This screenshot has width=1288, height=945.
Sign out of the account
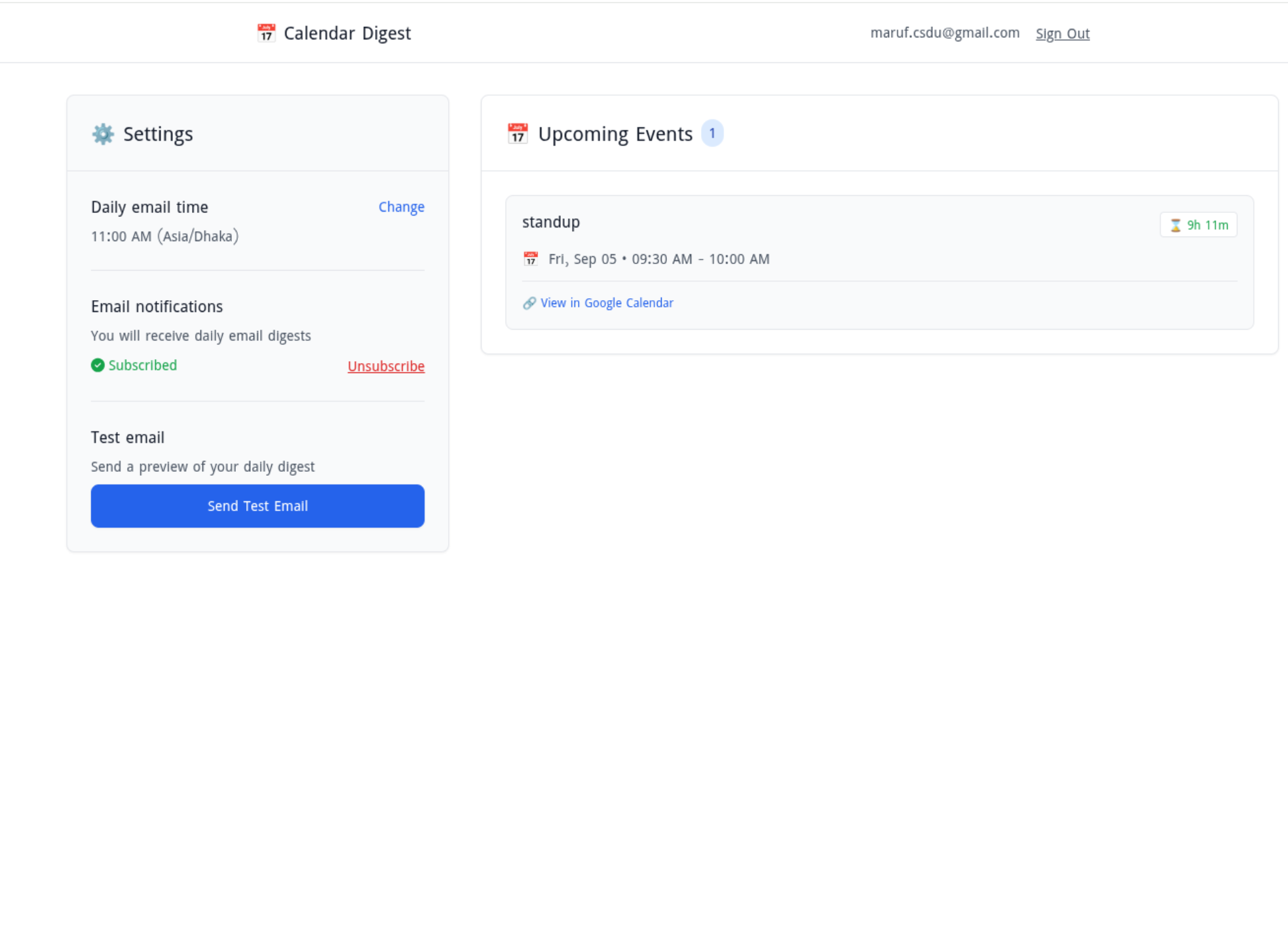pyautogui.click(x=1063, y=33)
